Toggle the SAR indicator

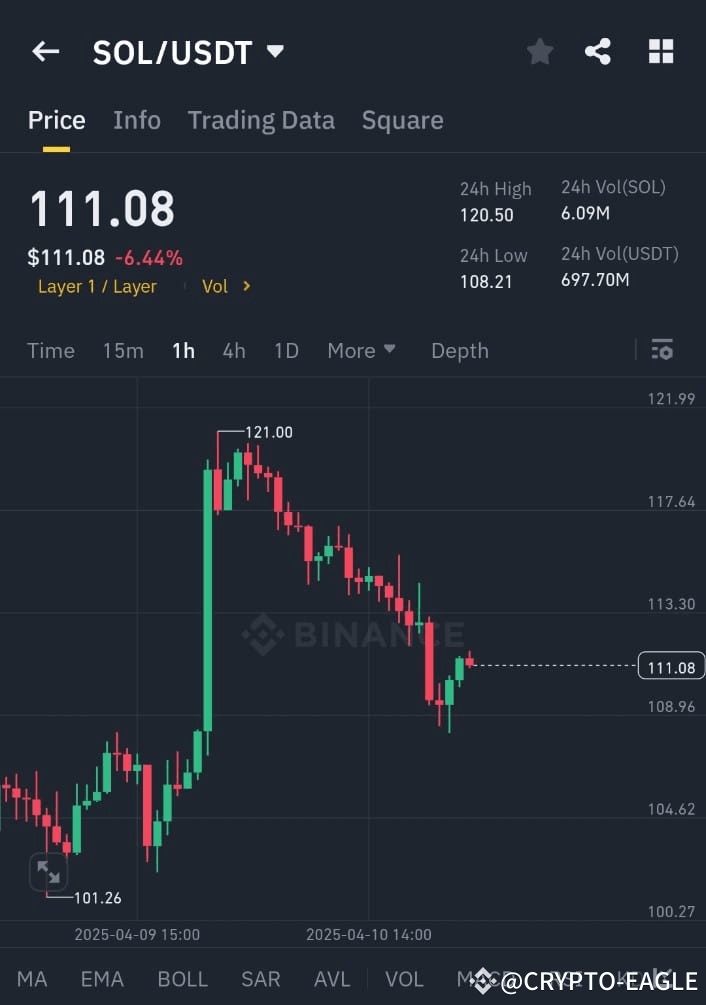click(x=260, y=979)
